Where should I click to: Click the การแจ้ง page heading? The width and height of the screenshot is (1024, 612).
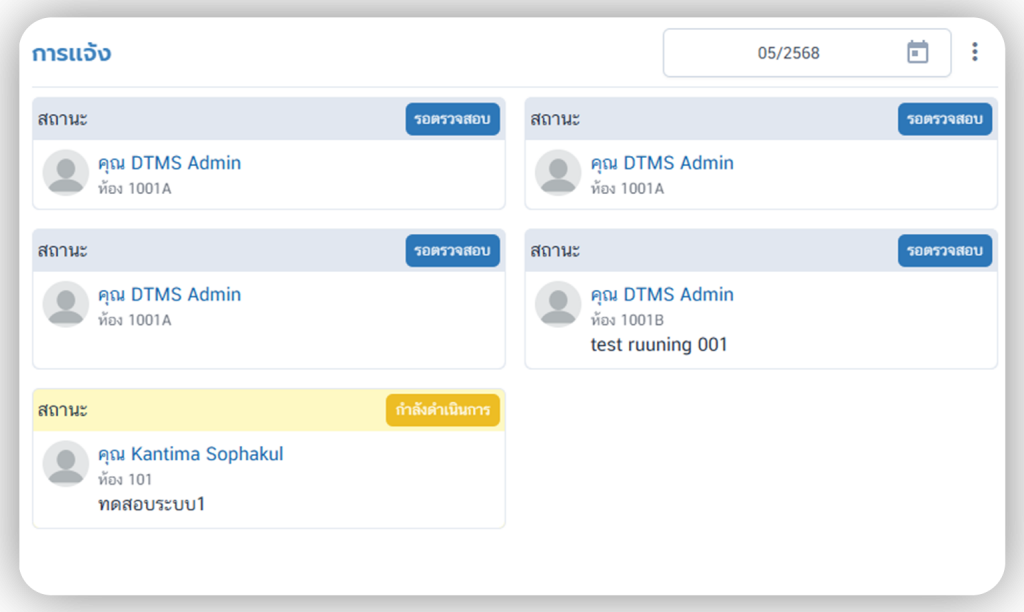tap(71, 53)
